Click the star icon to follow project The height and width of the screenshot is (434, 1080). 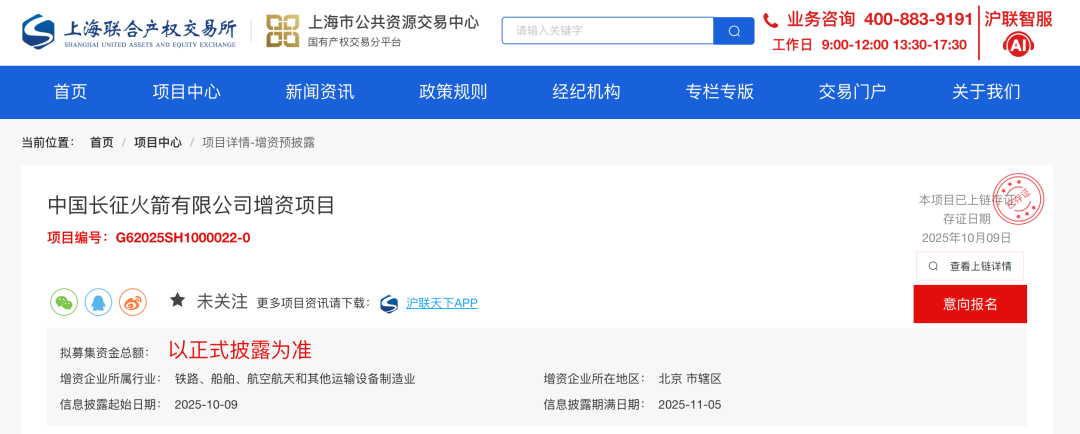pyautogui.click(x=178, y=300)
